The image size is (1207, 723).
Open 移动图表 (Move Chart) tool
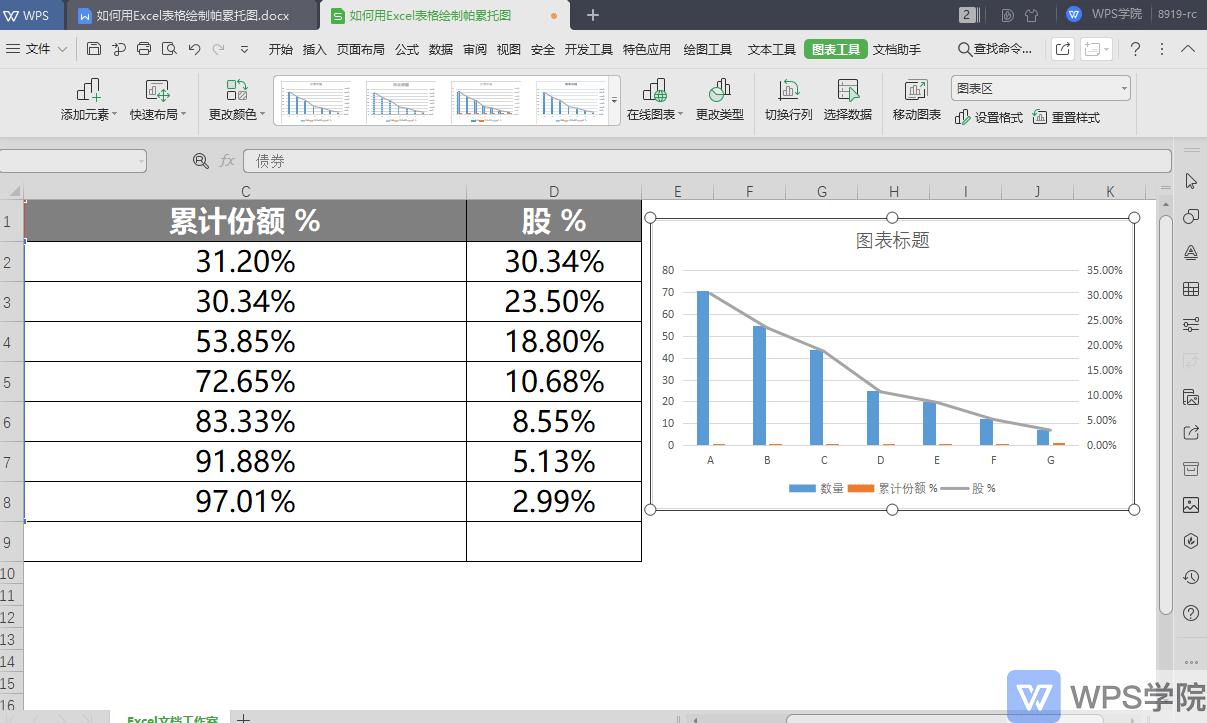click(x=915, y=99)
